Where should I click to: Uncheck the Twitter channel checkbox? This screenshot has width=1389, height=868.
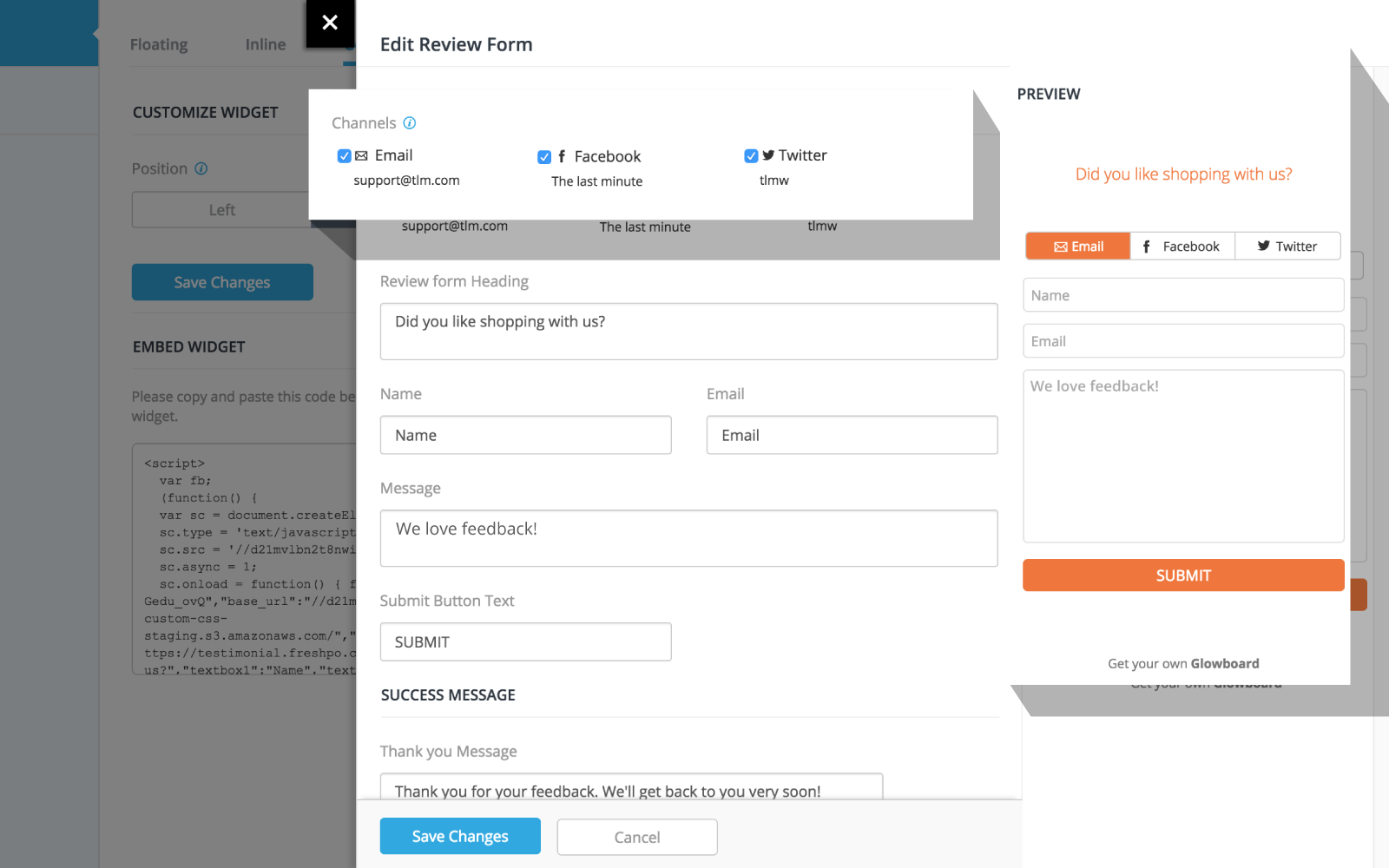pyautogui.click(x=751, y=156)
